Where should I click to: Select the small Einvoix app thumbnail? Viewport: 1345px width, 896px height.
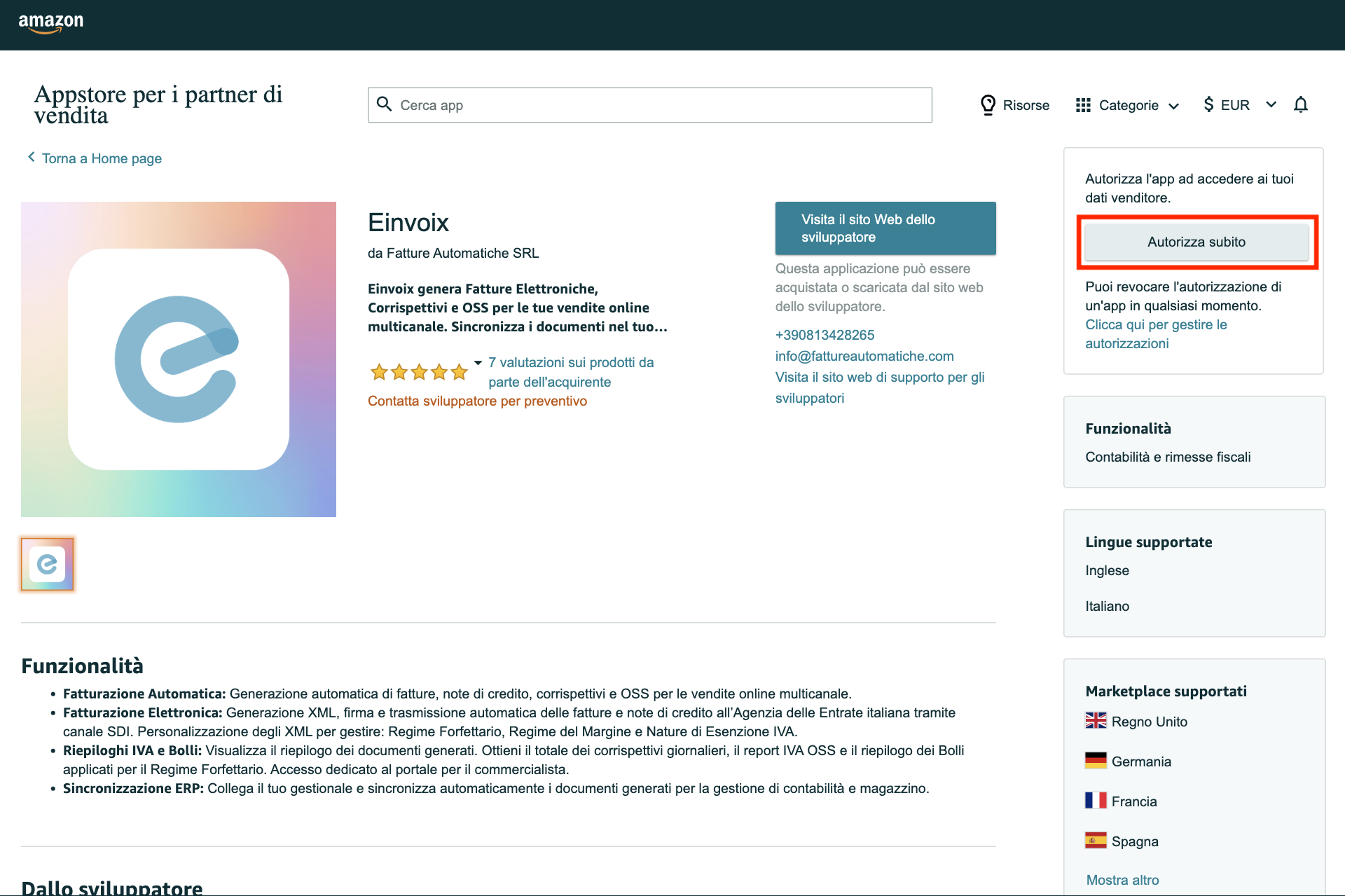pos(46,564)
